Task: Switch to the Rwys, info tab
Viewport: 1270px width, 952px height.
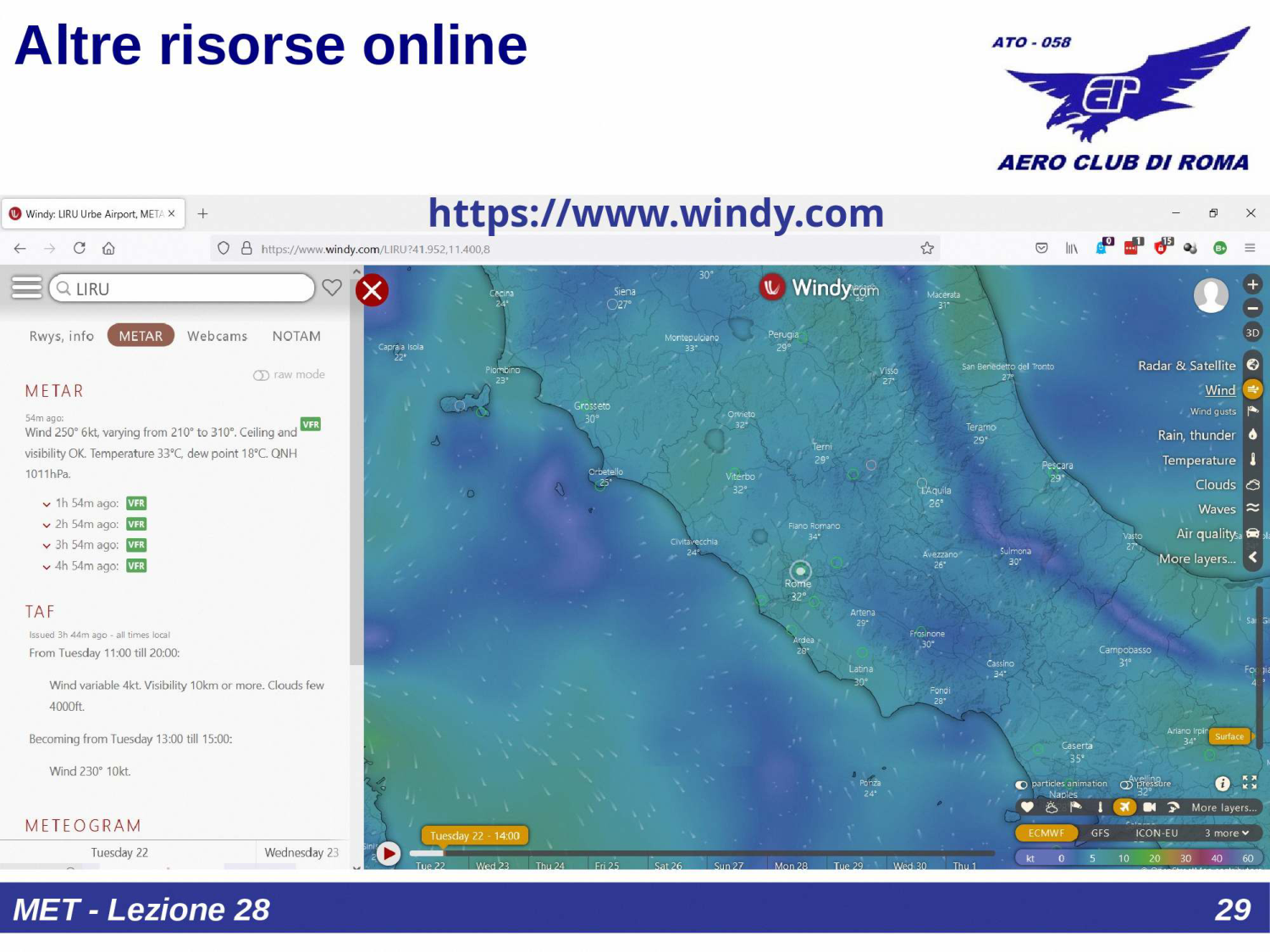Action: pos(62,336)
